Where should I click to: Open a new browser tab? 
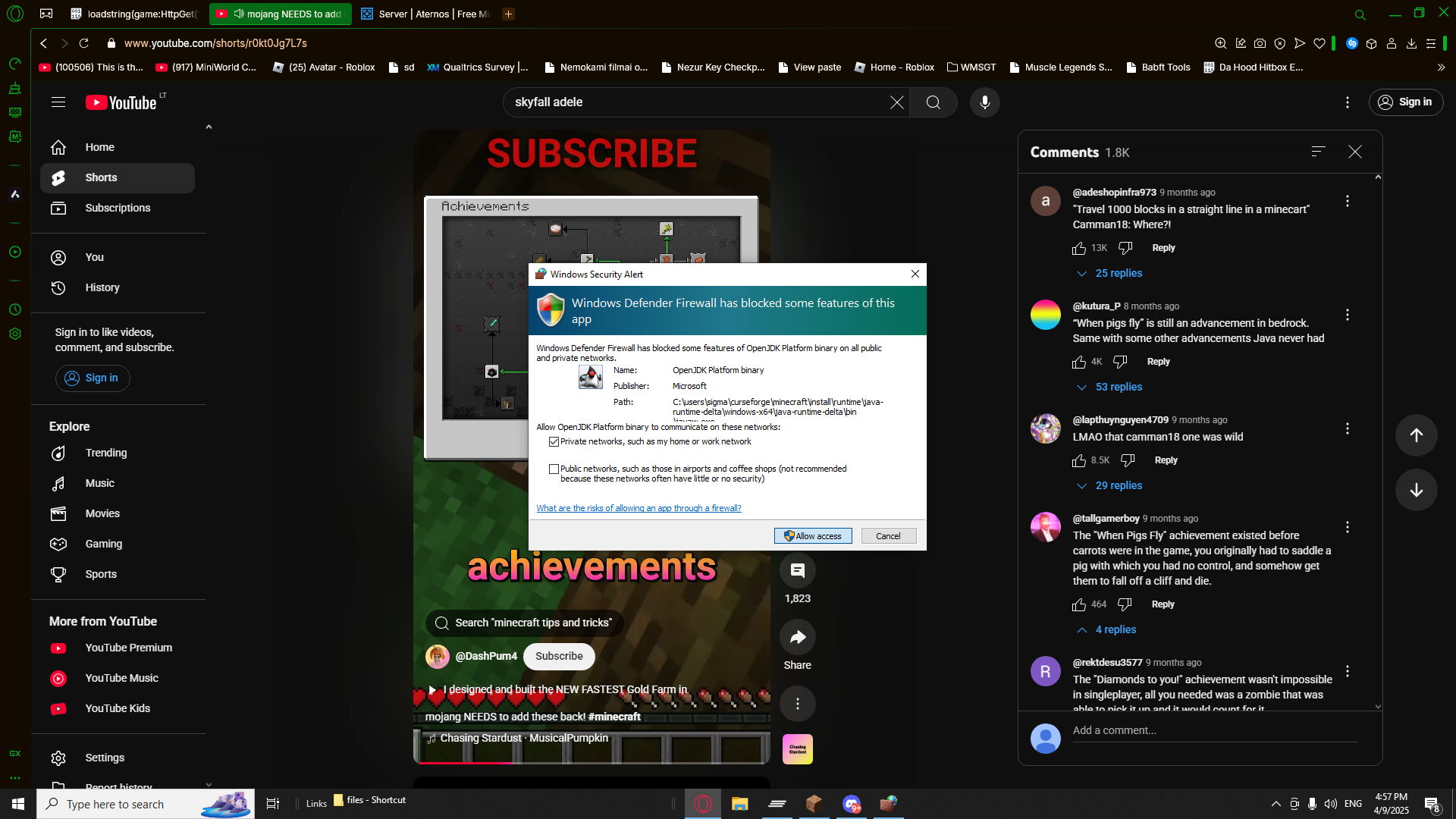click(x=508, y=14)
